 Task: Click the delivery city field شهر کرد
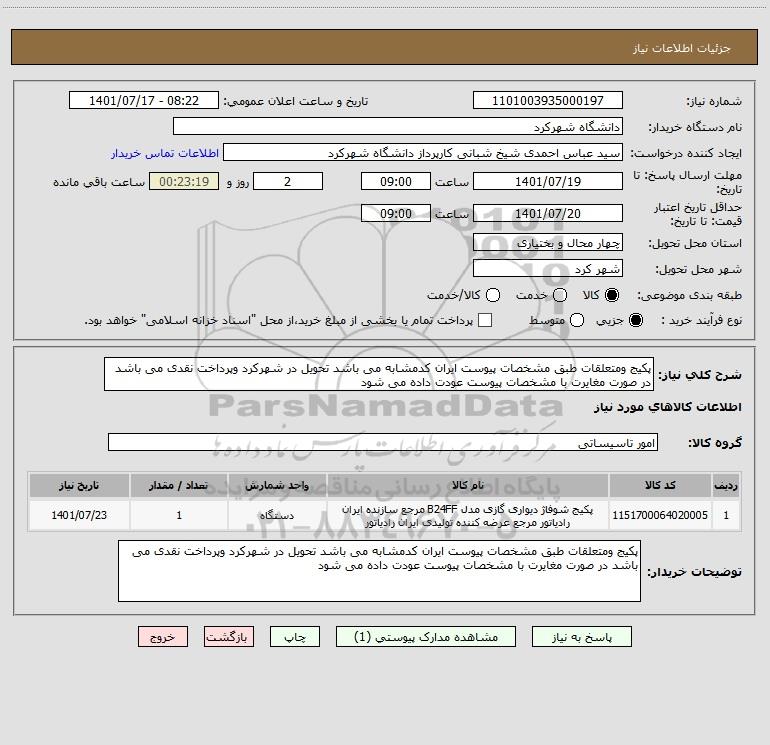(x=548, y=268)
